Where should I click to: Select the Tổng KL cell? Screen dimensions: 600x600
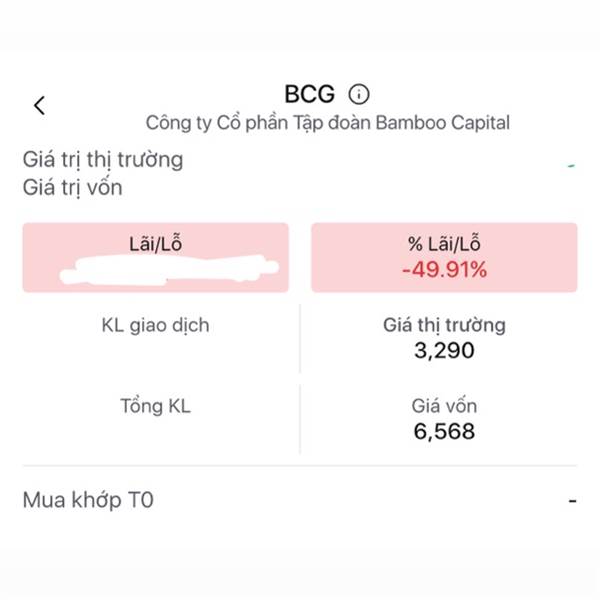point(155,419)
